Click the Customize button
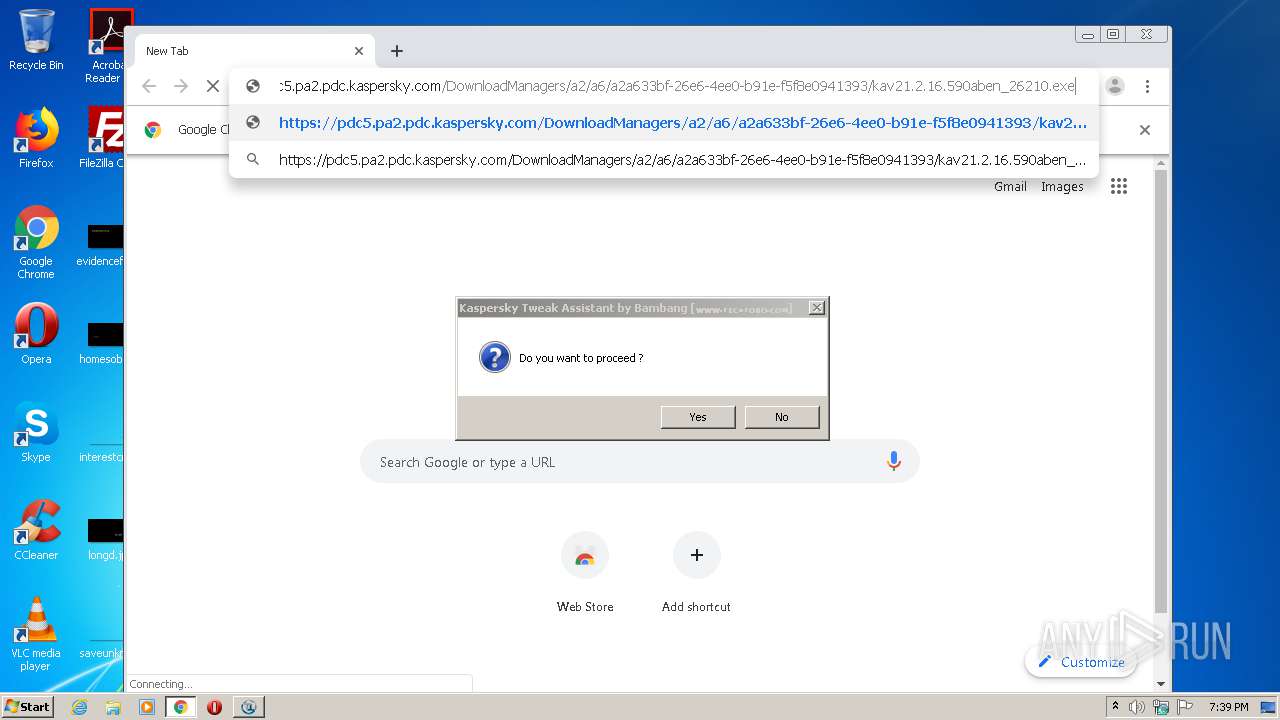This screenshot has width=1280, height=720. (x=1081, y=662)
